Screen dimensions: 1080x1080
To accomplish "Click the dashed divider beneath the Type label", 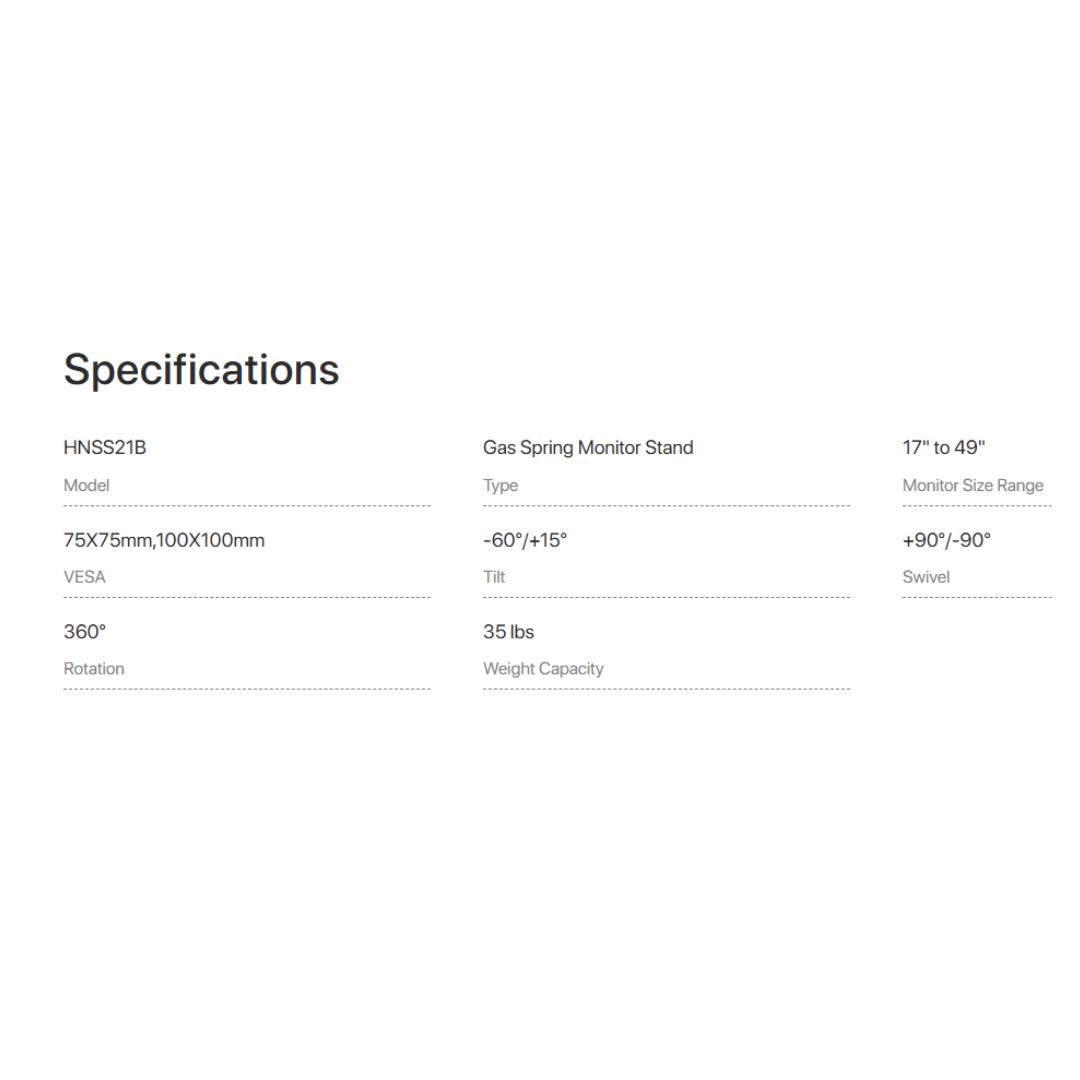I will pos(666,506).
